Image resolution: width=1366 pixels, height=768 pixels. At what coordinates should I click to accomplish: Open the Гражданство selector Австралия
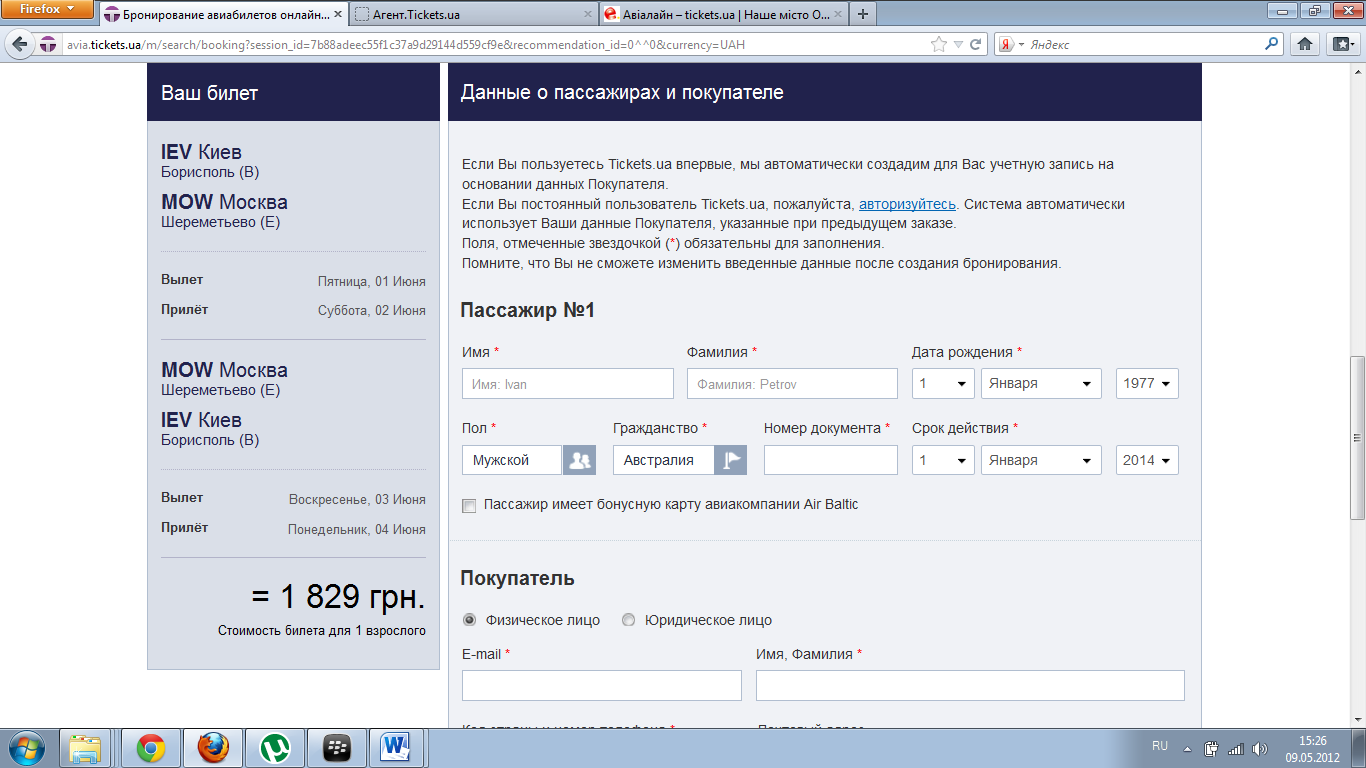click(664, 460)
